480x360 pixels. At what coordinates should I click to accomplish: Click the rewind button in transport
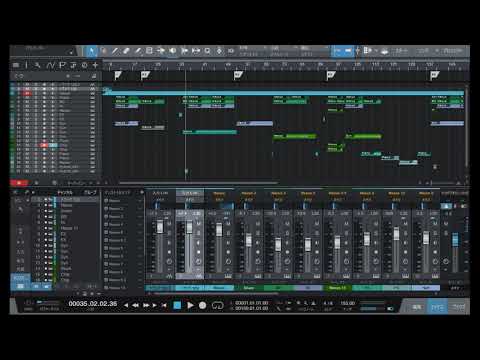click(135, 305)
